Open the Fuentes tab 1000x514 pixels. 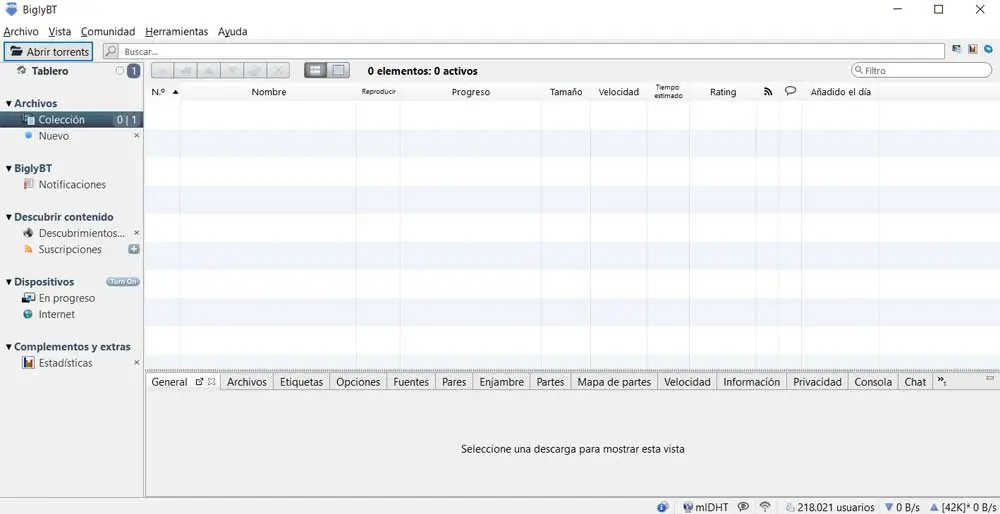(411, 382)
